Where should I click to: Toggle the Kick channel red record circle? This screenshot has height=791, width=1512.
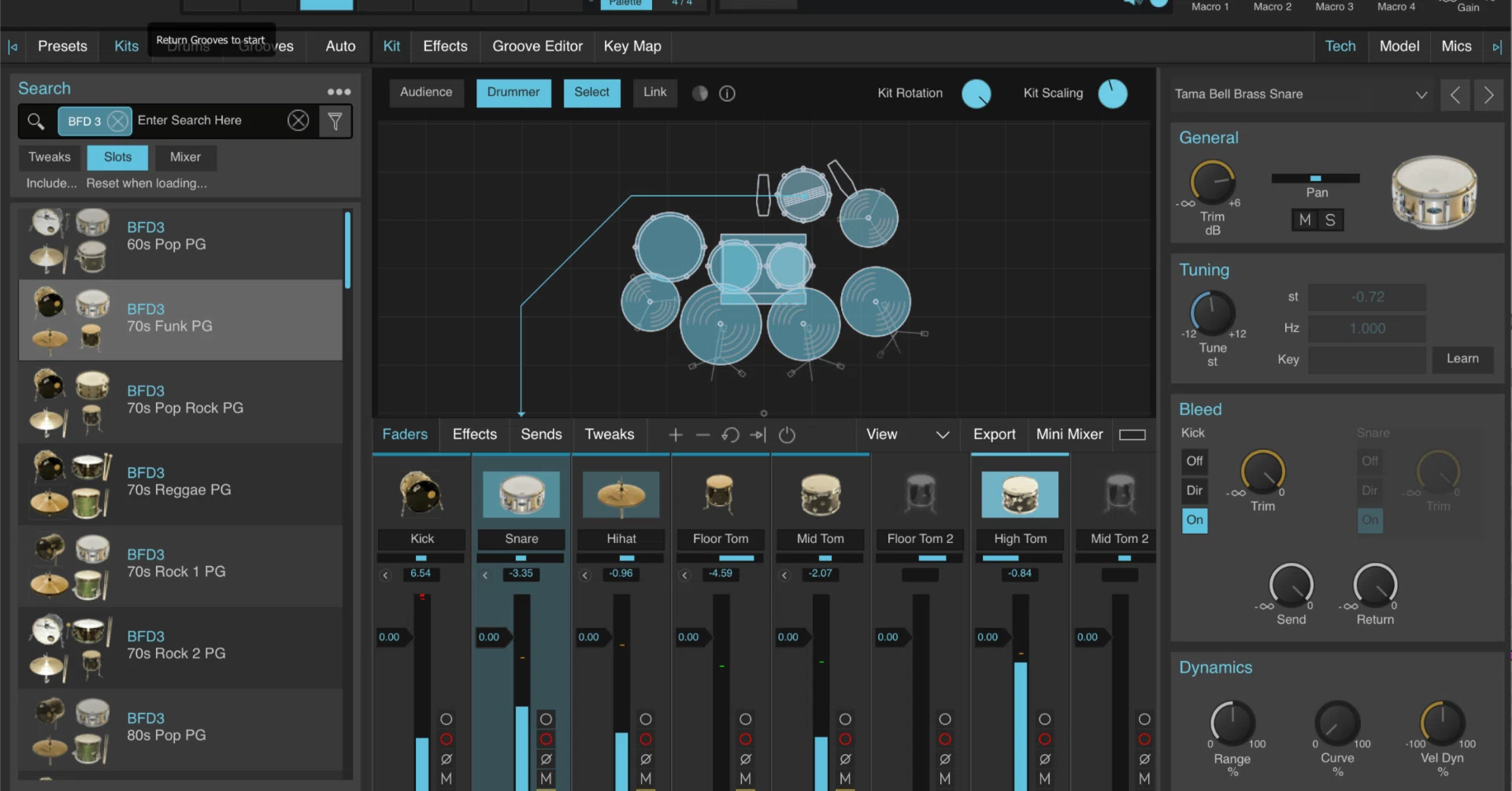[x=447, y=739]
